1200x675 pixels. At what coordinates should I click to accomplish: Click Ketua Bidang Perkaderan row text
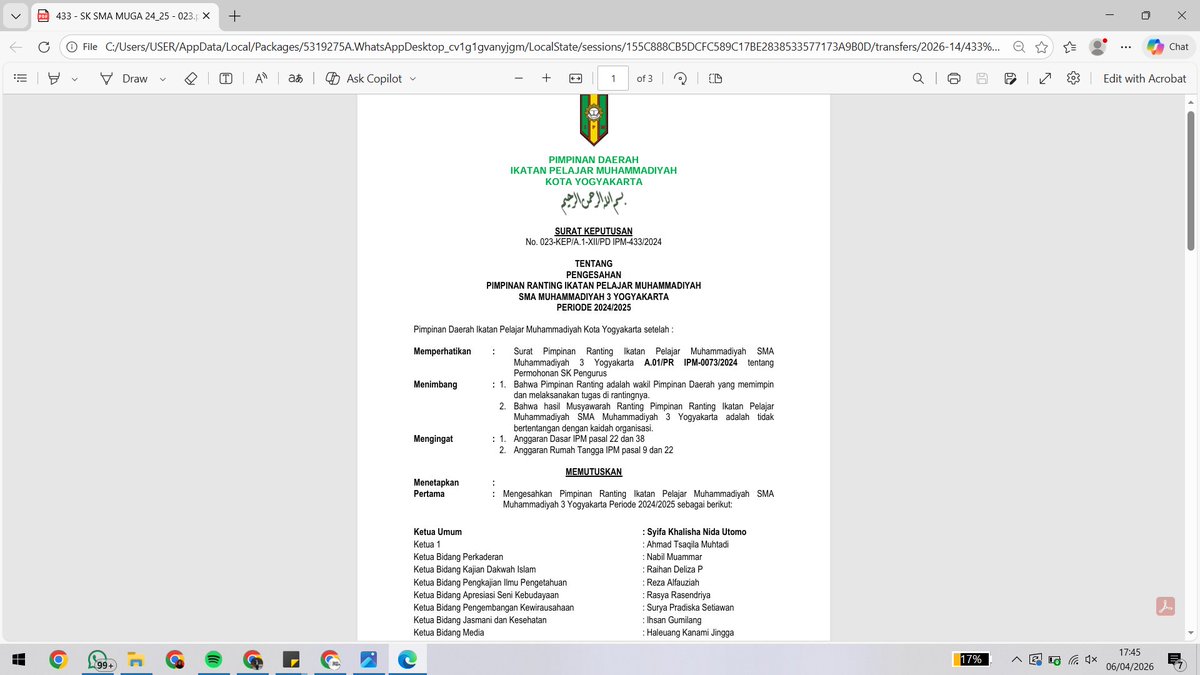tap(458, 556)
